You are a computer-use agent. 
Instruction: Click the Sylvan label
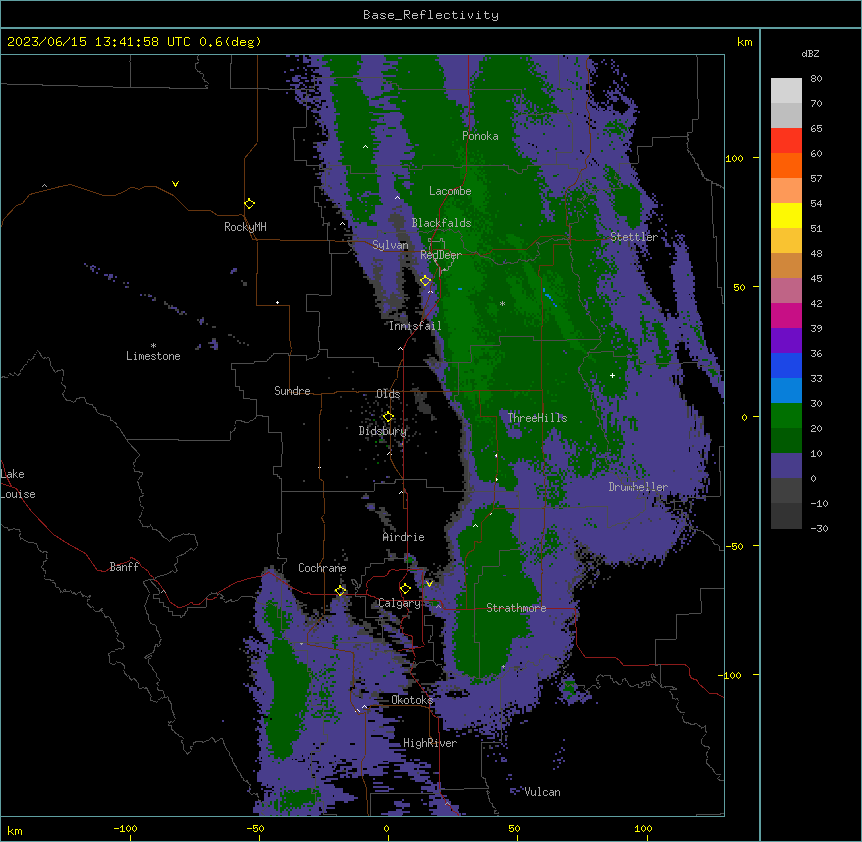(x=390, y=245)
